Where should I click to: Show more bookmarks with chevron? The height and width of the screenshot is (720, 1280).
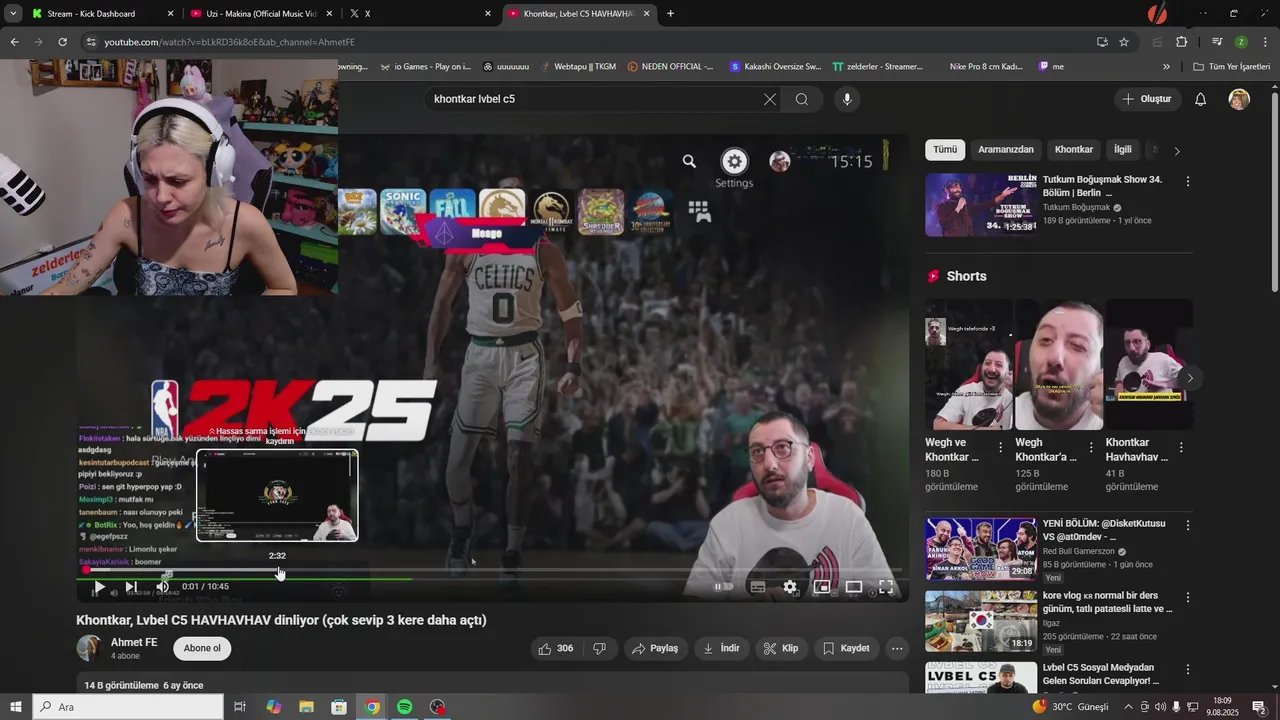tap(1166, 67)
